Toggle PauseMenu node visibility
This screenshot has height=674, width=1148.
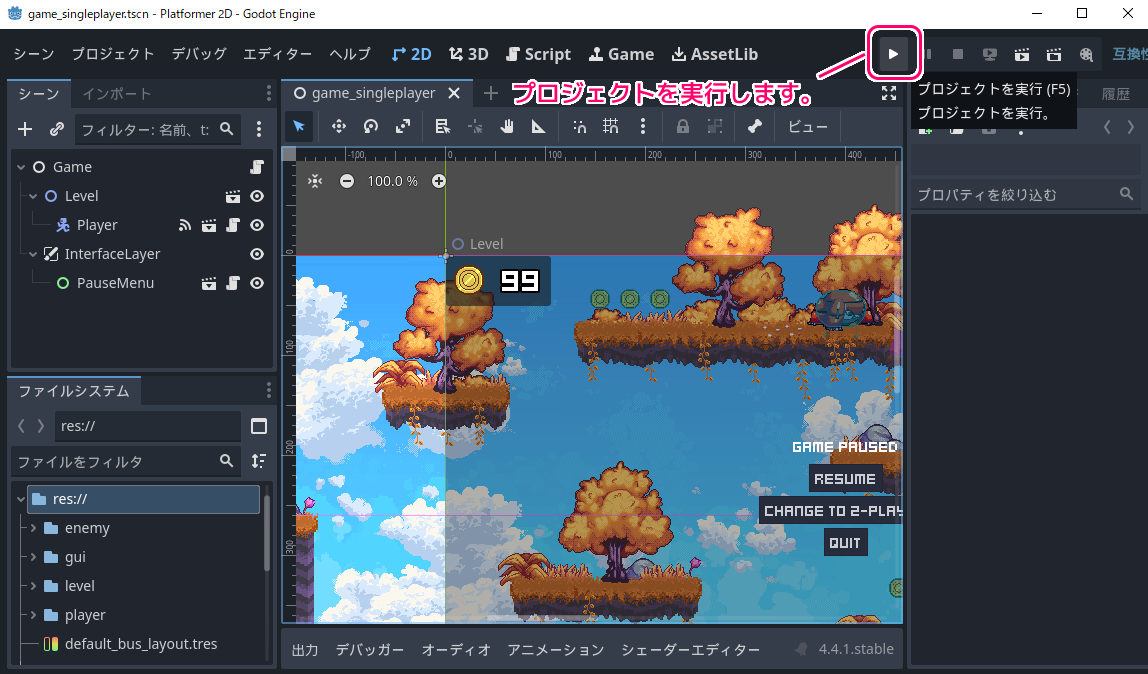[x=257, y=283]
